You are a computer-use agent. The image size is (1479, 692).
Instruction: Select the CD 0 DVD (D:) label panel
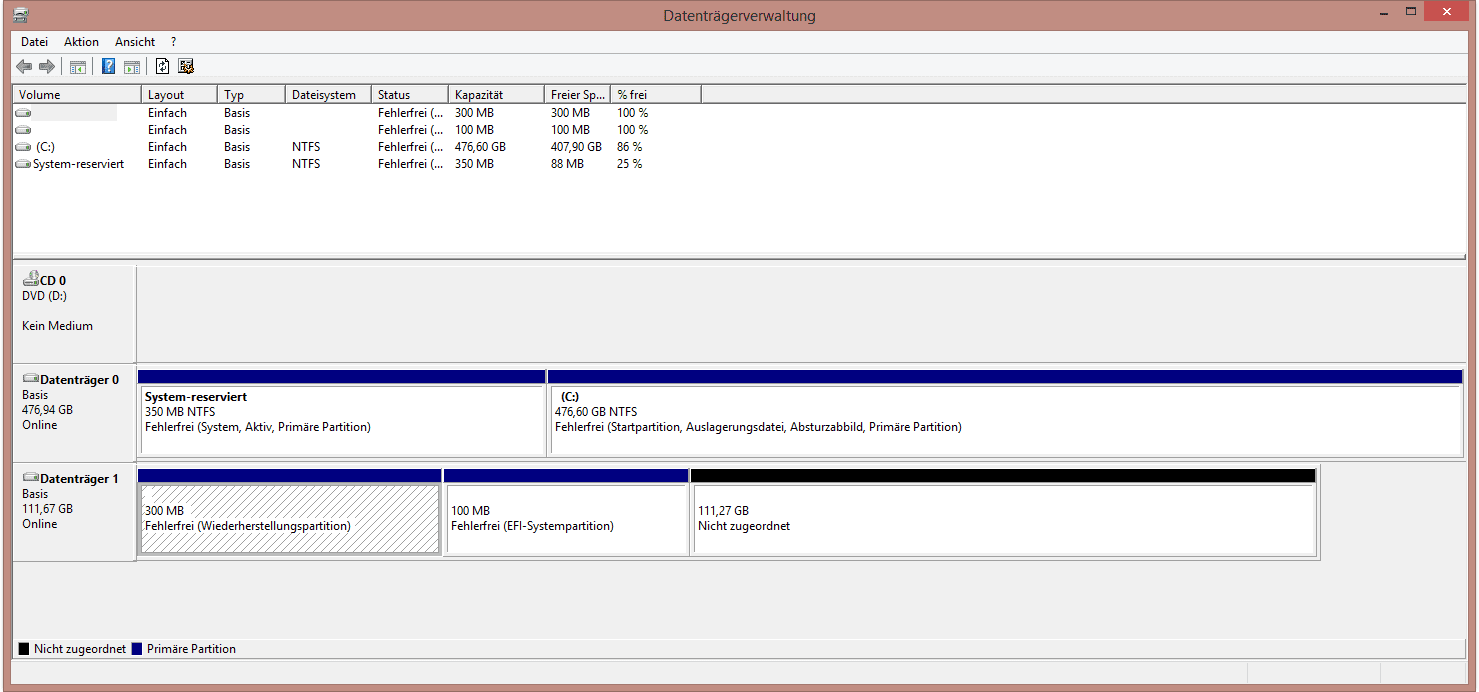(x=74, y=313)
